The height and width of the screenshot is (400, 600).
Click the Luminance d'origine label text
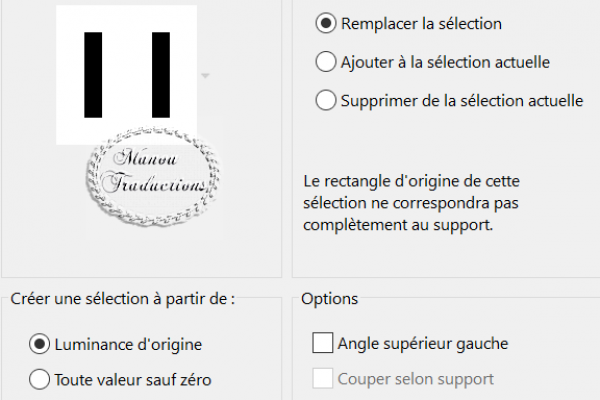tap(128, 344)
